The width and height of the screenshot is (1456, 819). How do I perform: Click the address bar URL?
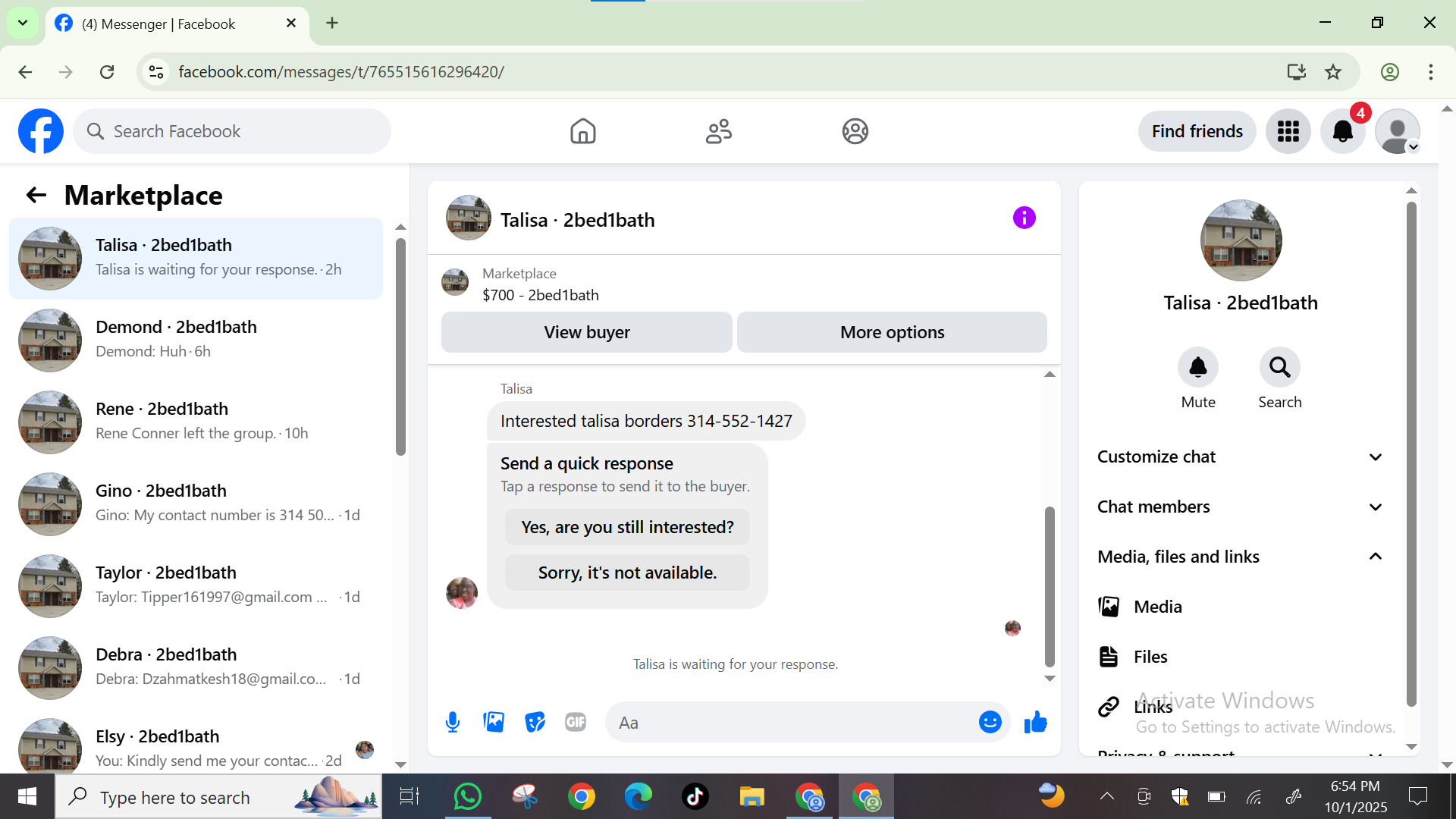(341, 71)
